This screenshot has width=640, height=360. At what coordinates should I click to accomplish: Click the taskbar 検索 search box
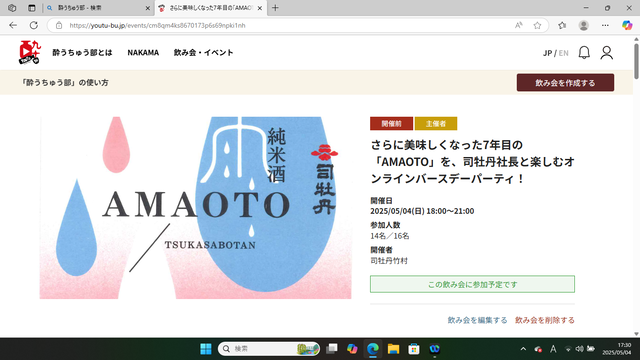(x=269, y=349)
